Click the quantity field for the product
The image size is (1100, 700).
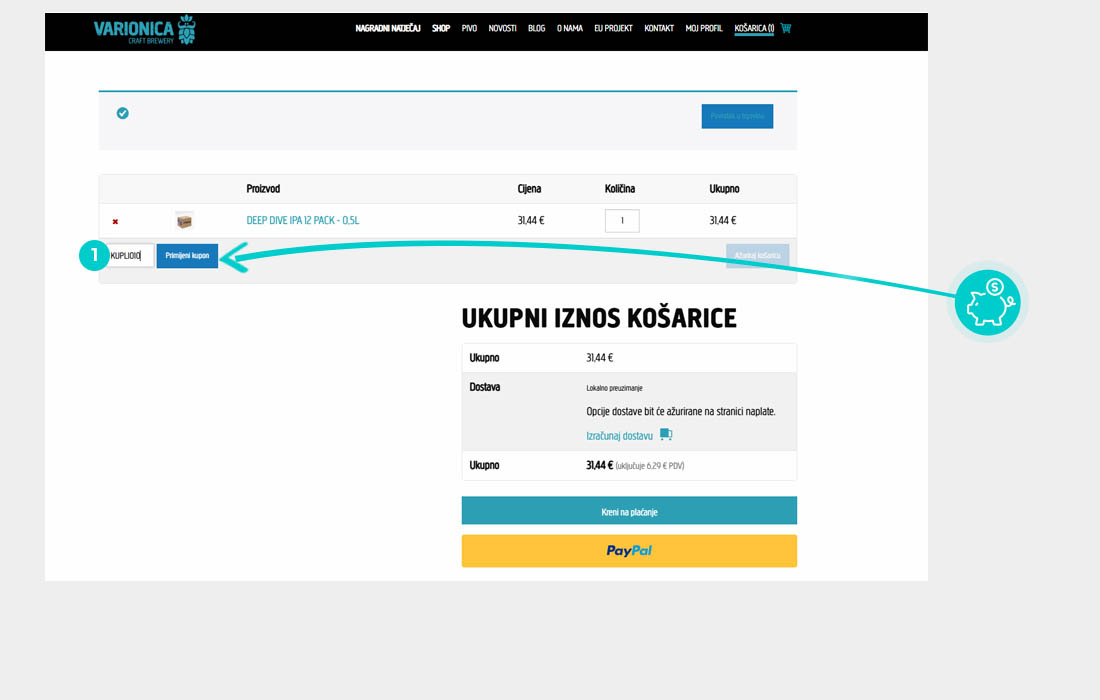[x=622, y=221]
